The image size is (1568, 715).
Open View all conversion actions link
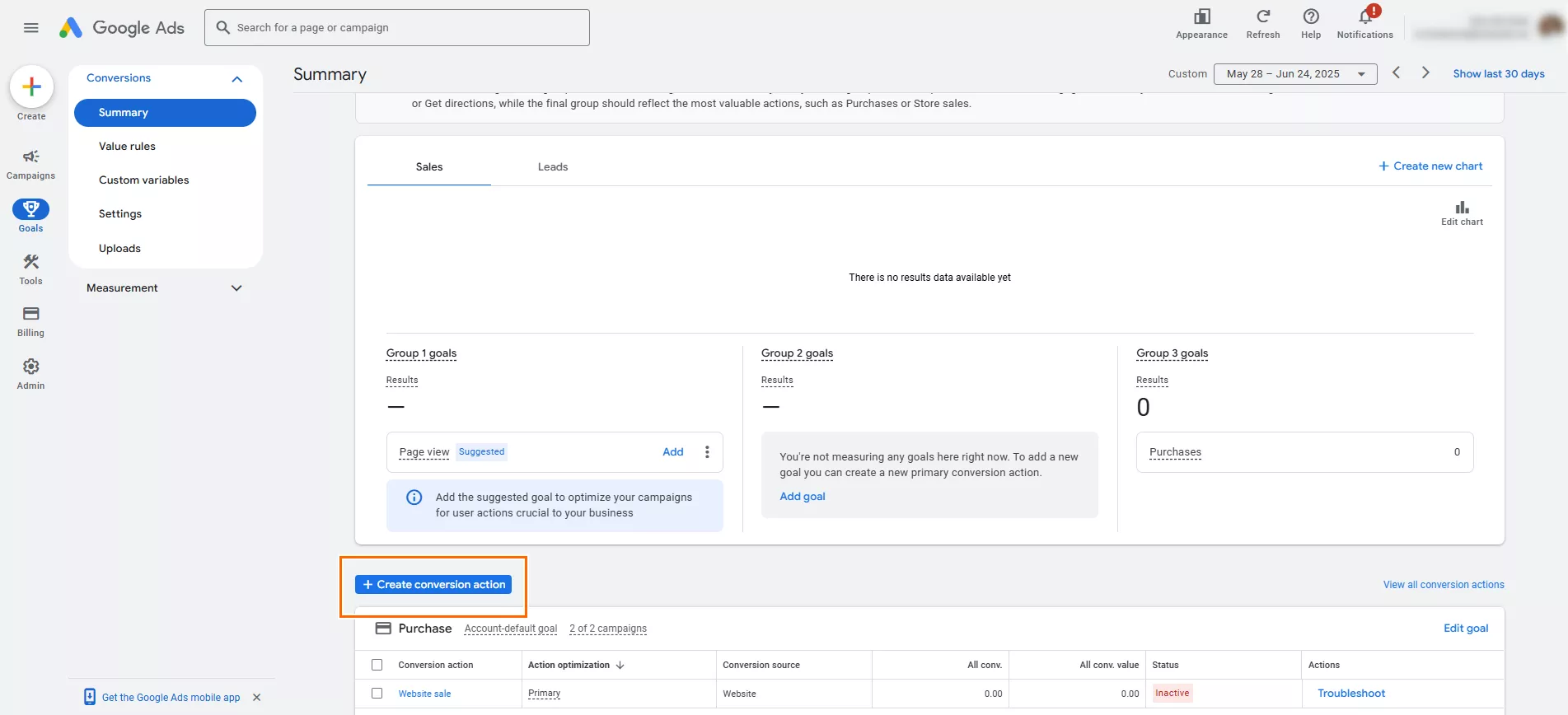[x=1444, y=585]
